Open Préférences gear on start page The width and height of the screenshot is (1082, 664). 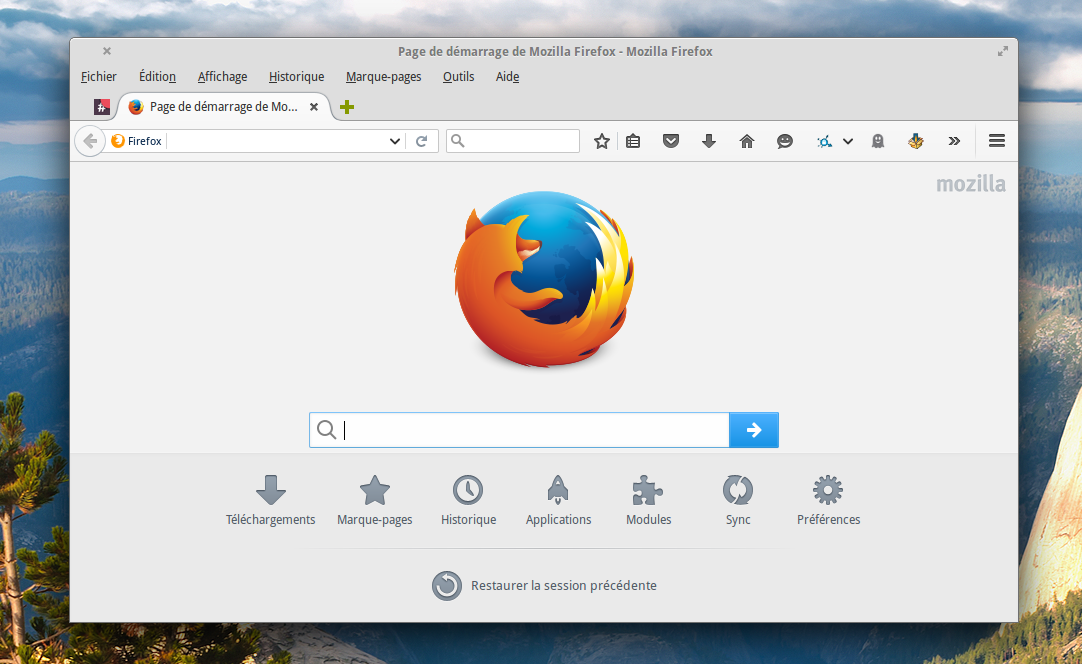pos(828,501)
